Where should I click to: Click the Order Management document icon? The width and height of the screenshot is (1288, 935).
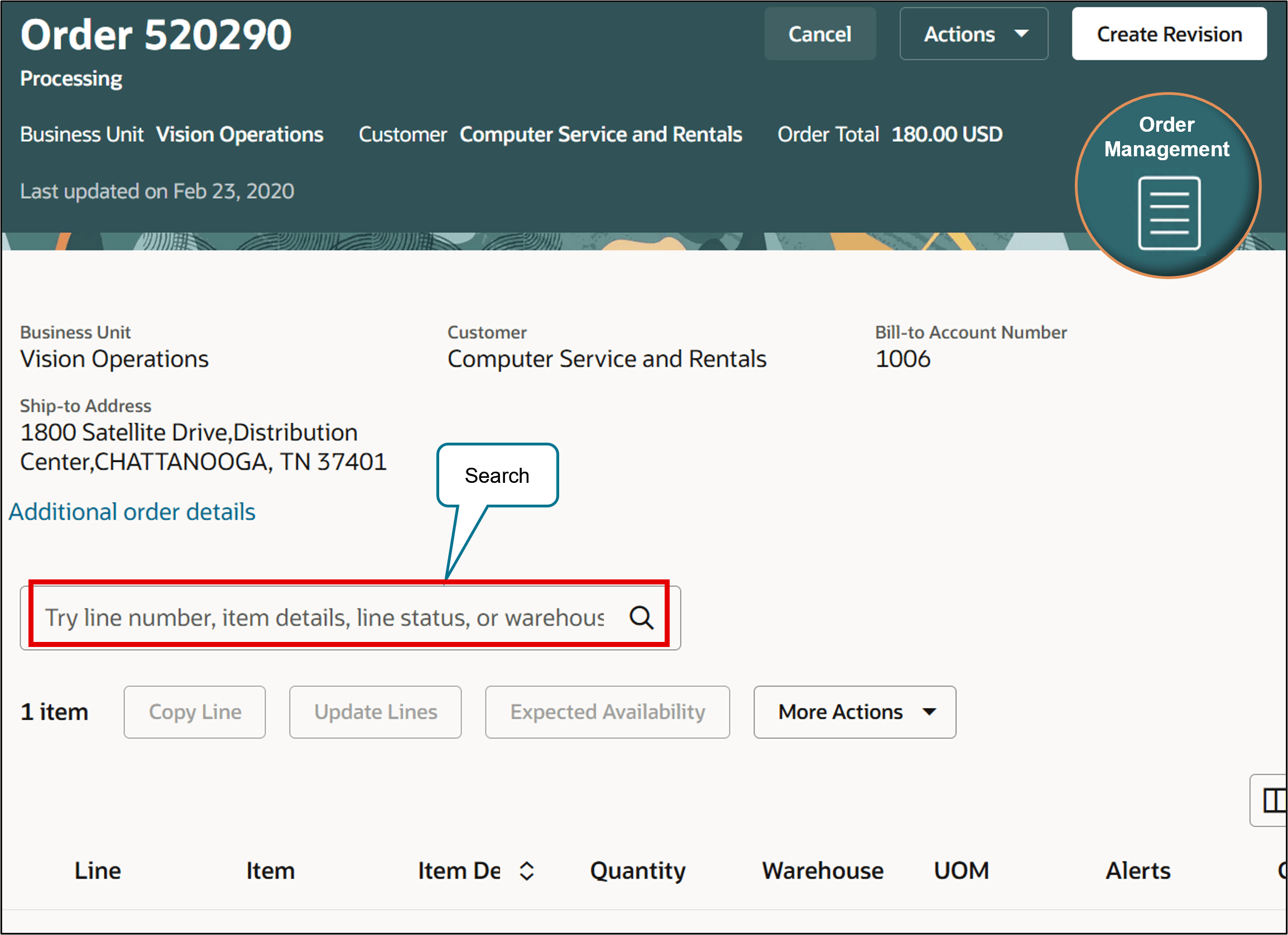click(1169, 213)
